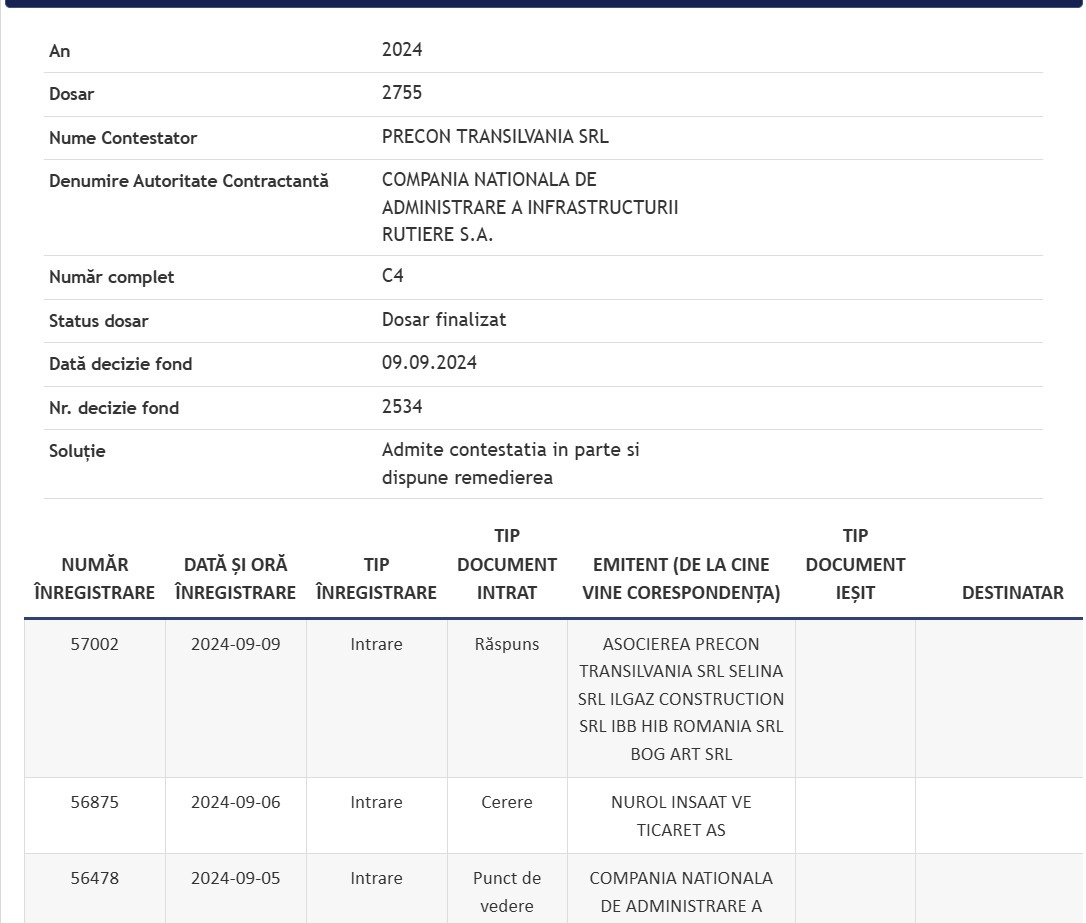The width and height of the screenshot is (1086, 923).
Task: Click the Nr. decizie fond label
Action: 114,408
